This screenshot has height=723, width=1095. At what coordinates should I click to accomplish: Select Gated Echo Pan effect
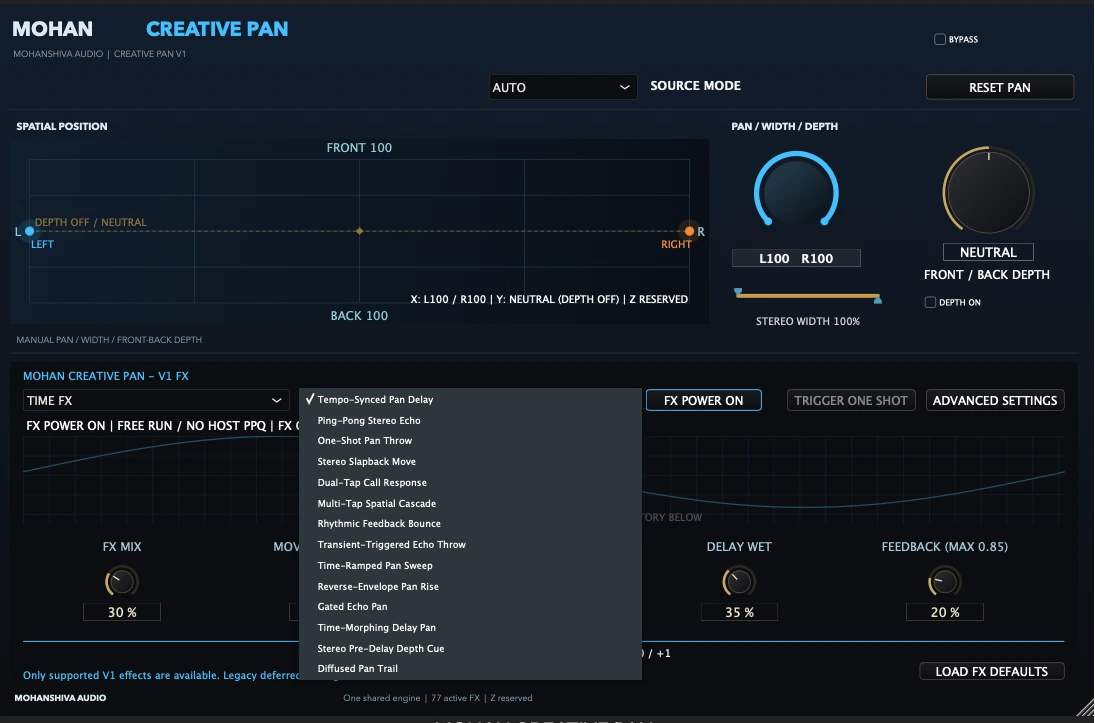pyautogui.click(x=470, y=607)
